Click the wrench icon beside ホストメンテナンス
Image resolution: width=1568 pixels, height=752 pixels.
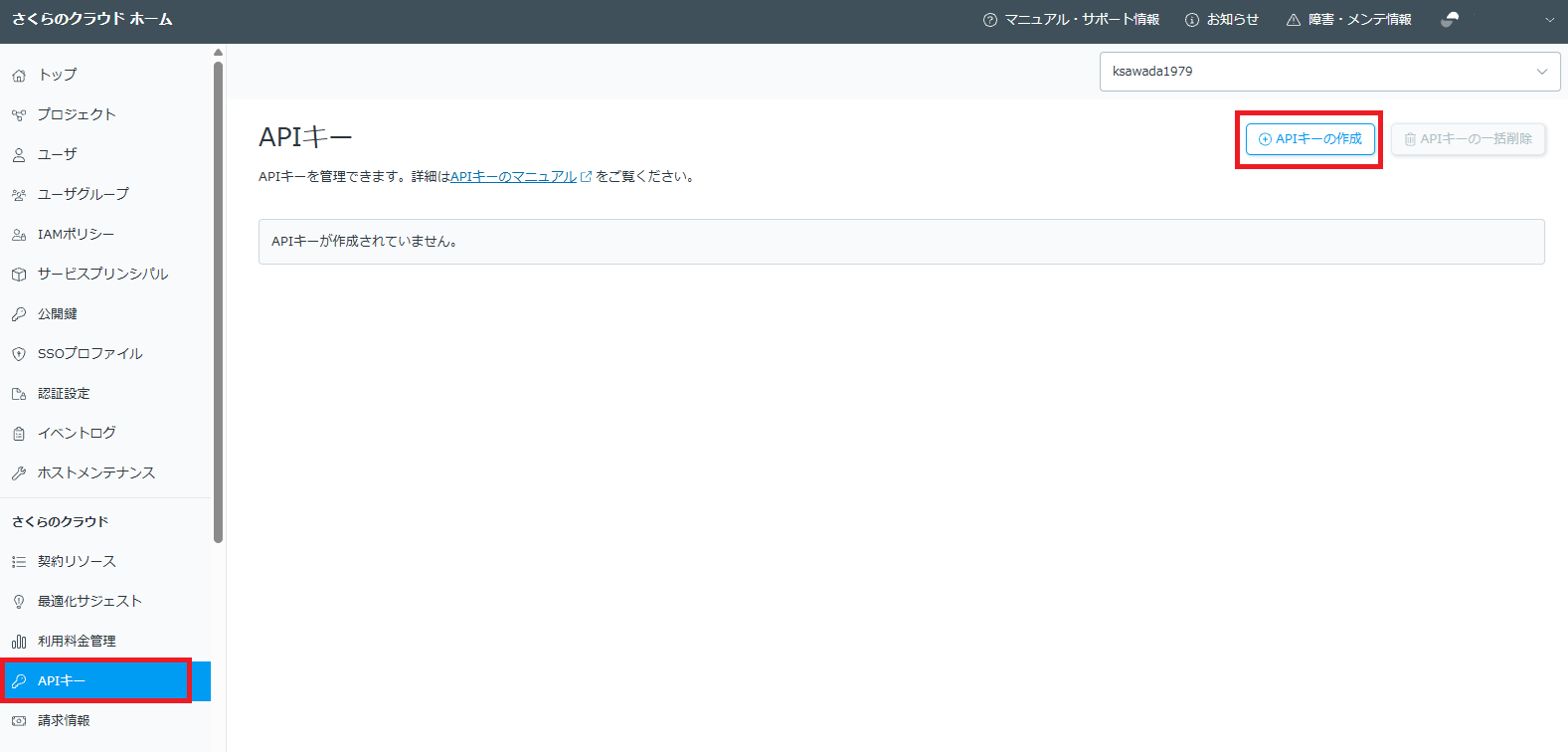(x=19, y=473)
